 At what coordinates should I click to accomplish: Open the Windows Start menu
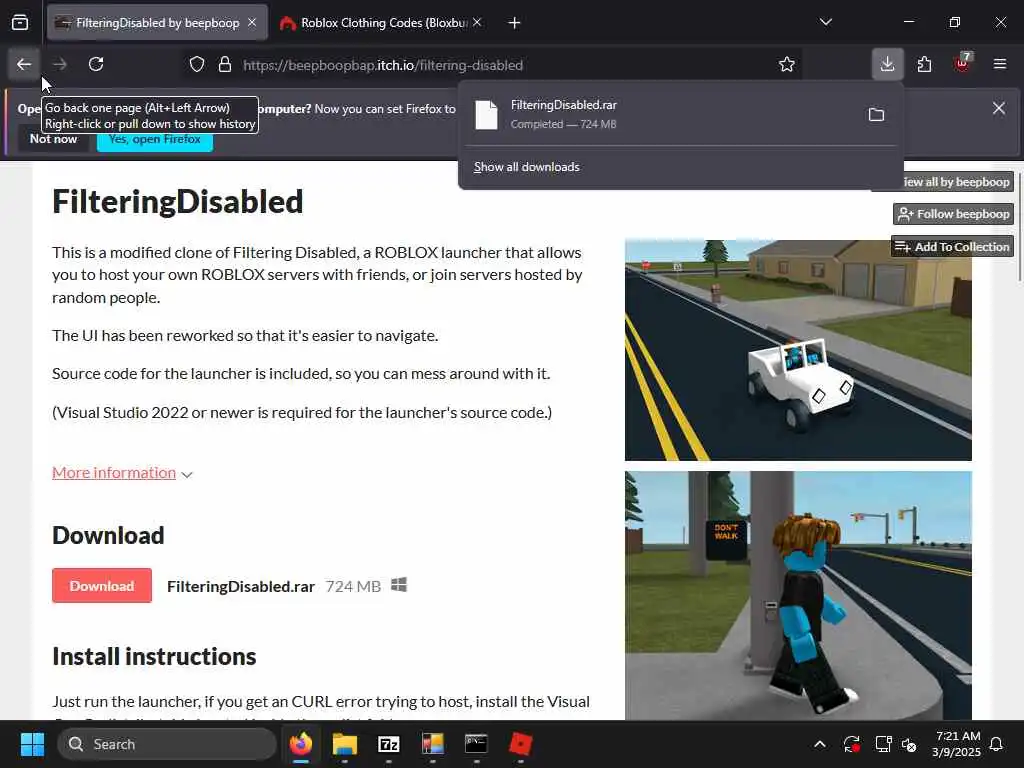pos(32,744)
